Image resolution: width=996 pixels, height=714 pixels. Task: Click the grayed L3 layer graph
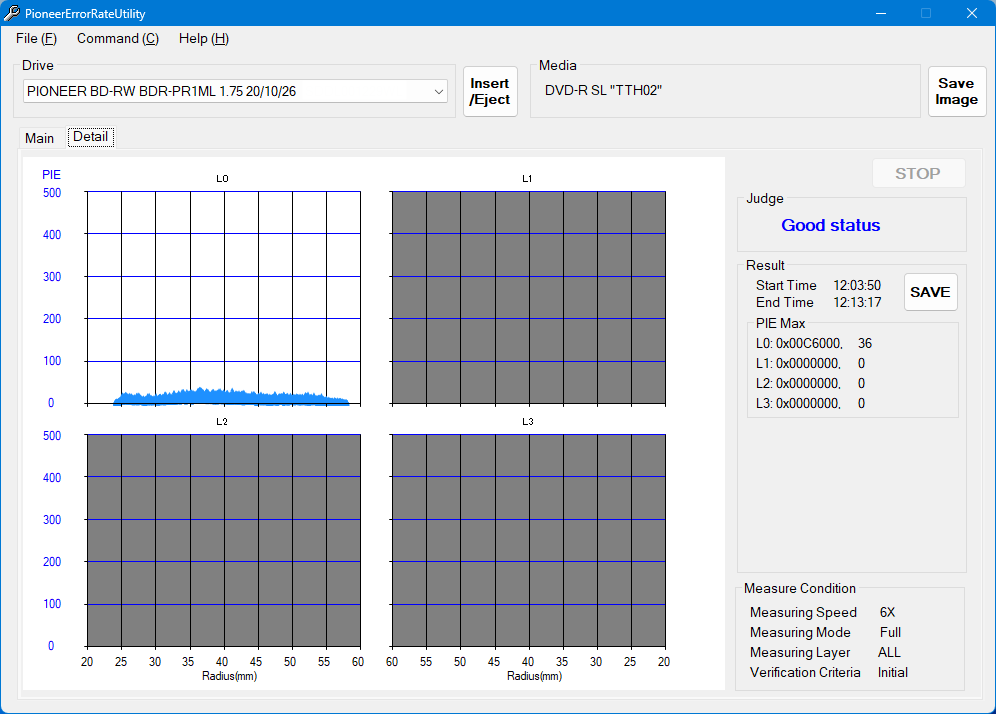coord(528,540)
